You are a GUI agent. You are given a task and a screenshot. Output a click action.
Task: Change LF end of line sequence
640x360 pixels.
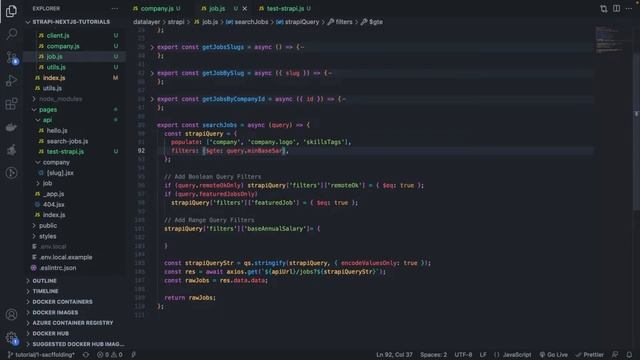pos(483,355)
